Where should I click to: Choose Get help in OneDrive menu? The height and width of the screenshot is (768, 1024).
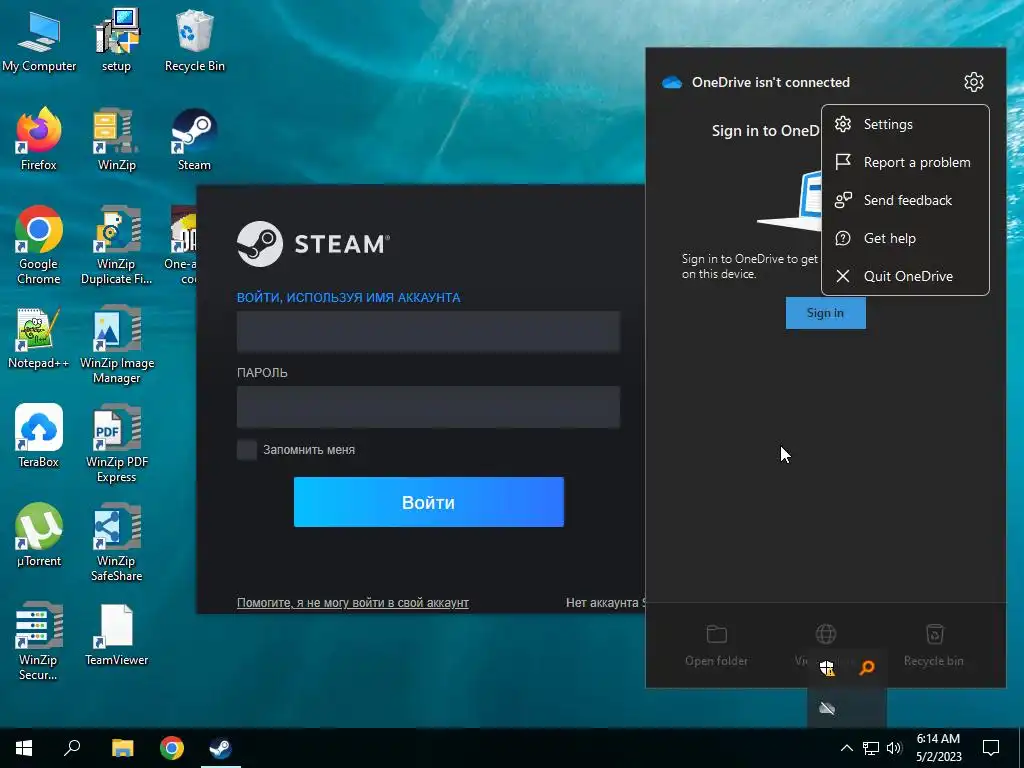coord(905,238)
